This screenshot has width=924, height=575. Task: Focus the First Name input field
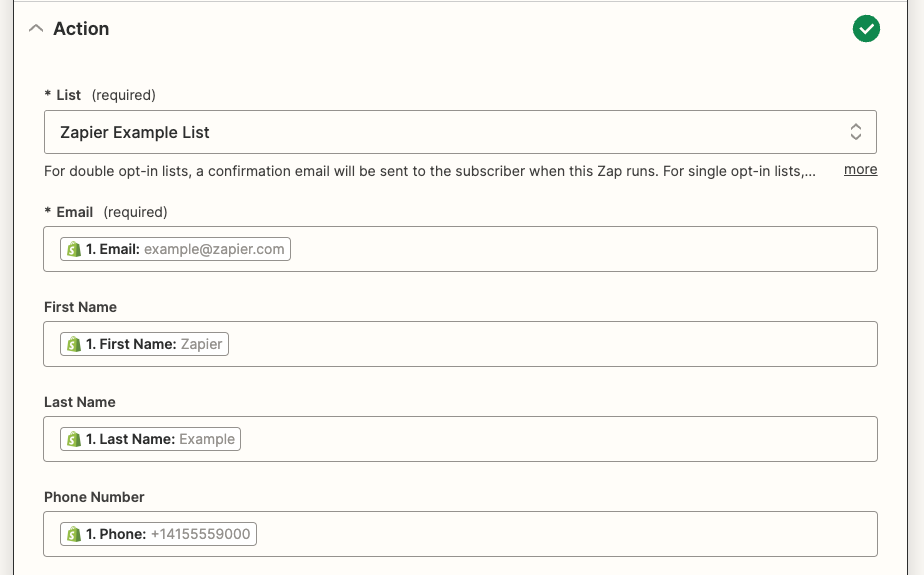(550, 344)
